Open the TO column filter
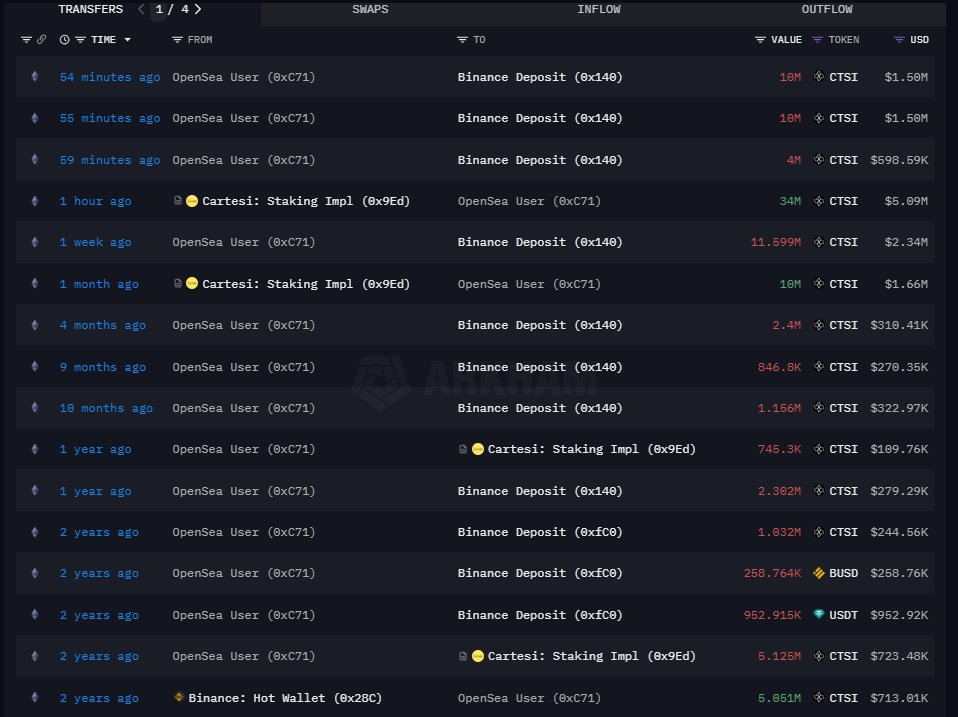Image resolution: width=958 pixels, height=717 pixels. [463, 40]
